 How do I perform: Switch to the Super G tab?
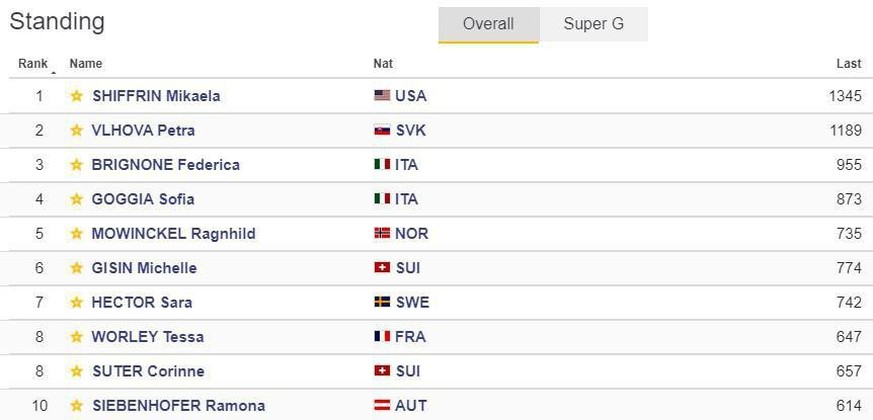coord(594,24)
